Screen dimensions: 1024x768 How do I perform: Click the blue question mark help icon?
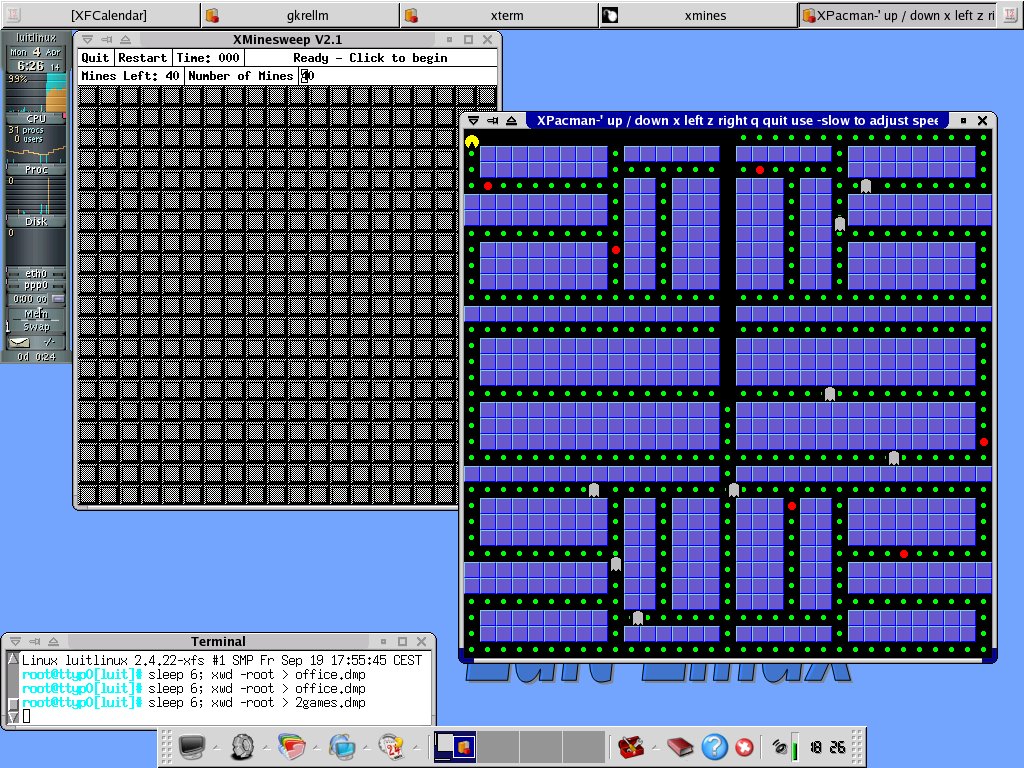tap(714, 746)
